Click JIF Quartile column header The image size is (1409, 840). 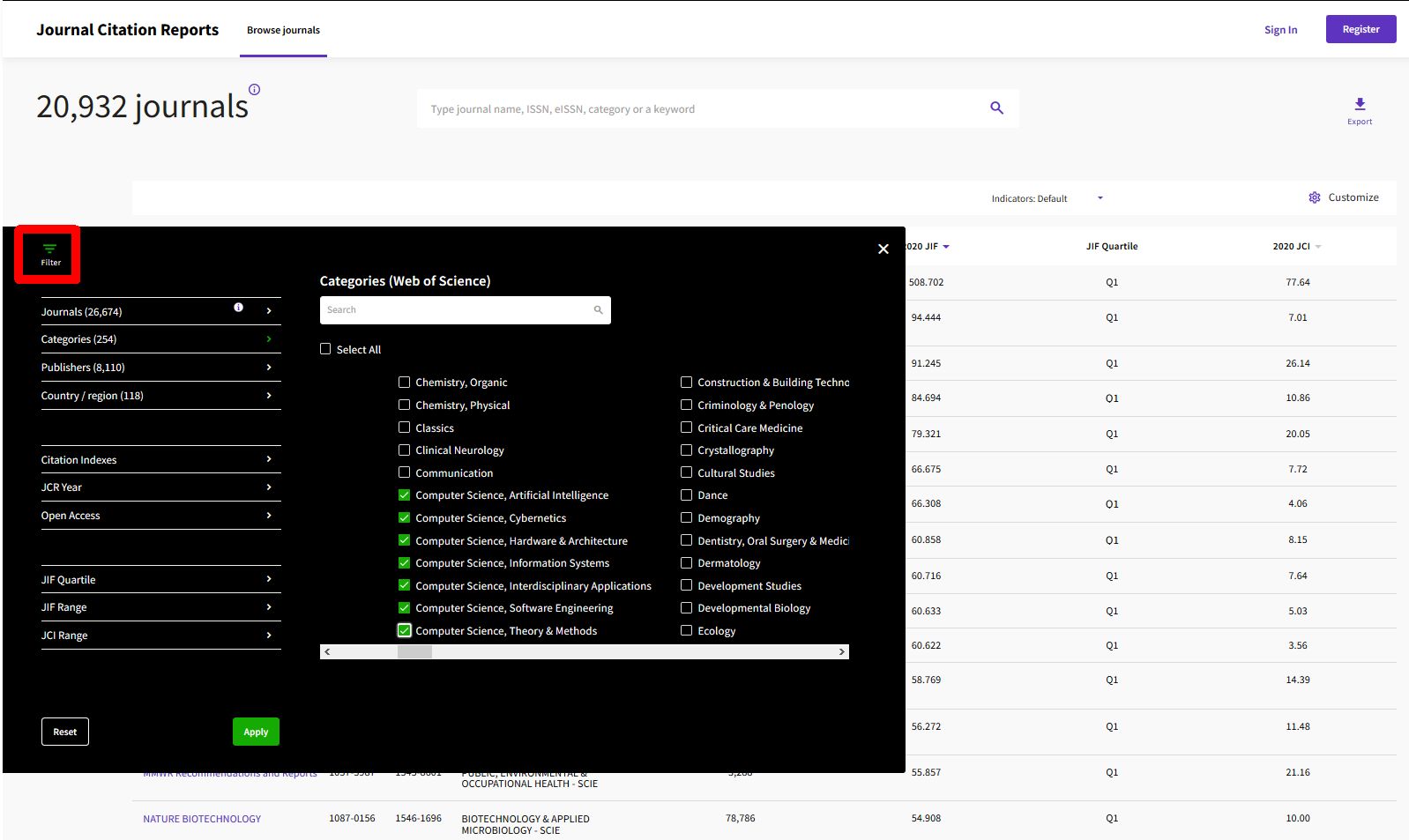[x=1112, y=247]
